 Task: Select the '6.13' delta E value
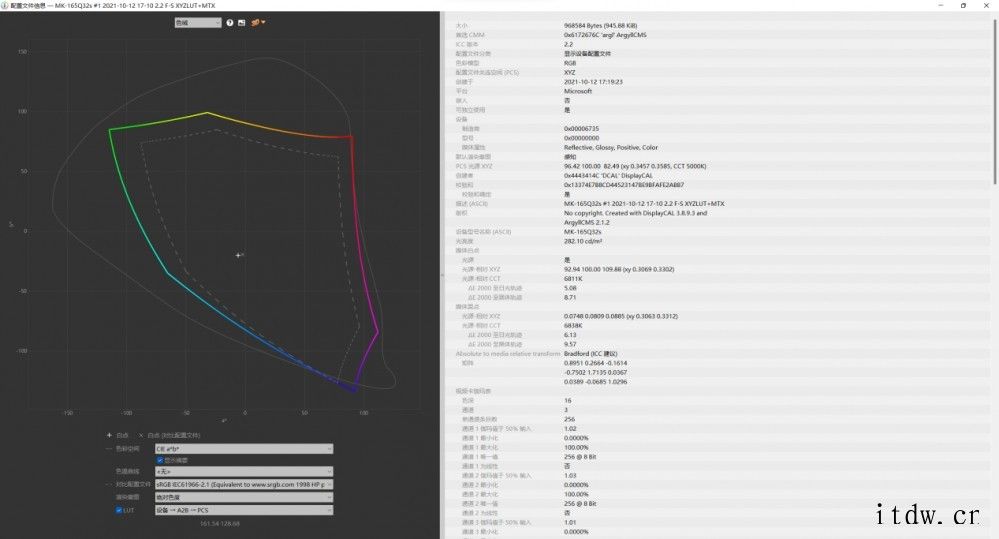[x=570, y=335]
